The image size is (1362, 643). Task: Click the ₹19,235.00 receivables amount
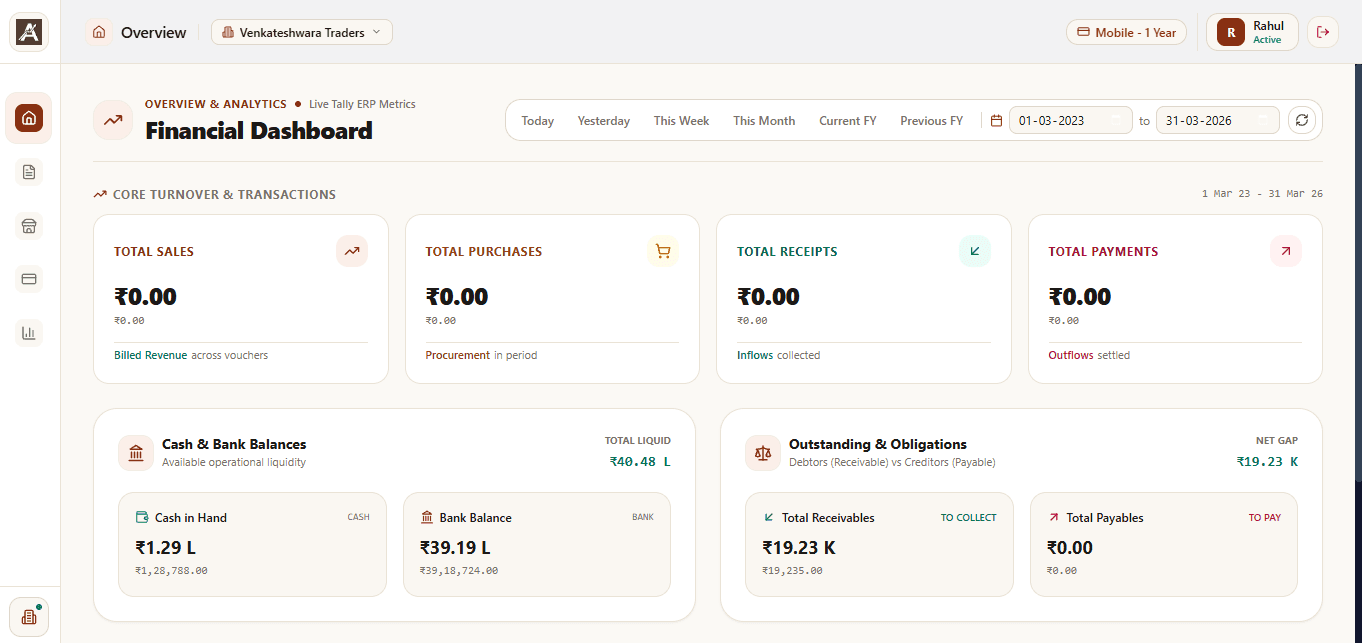tap(792, 571)
